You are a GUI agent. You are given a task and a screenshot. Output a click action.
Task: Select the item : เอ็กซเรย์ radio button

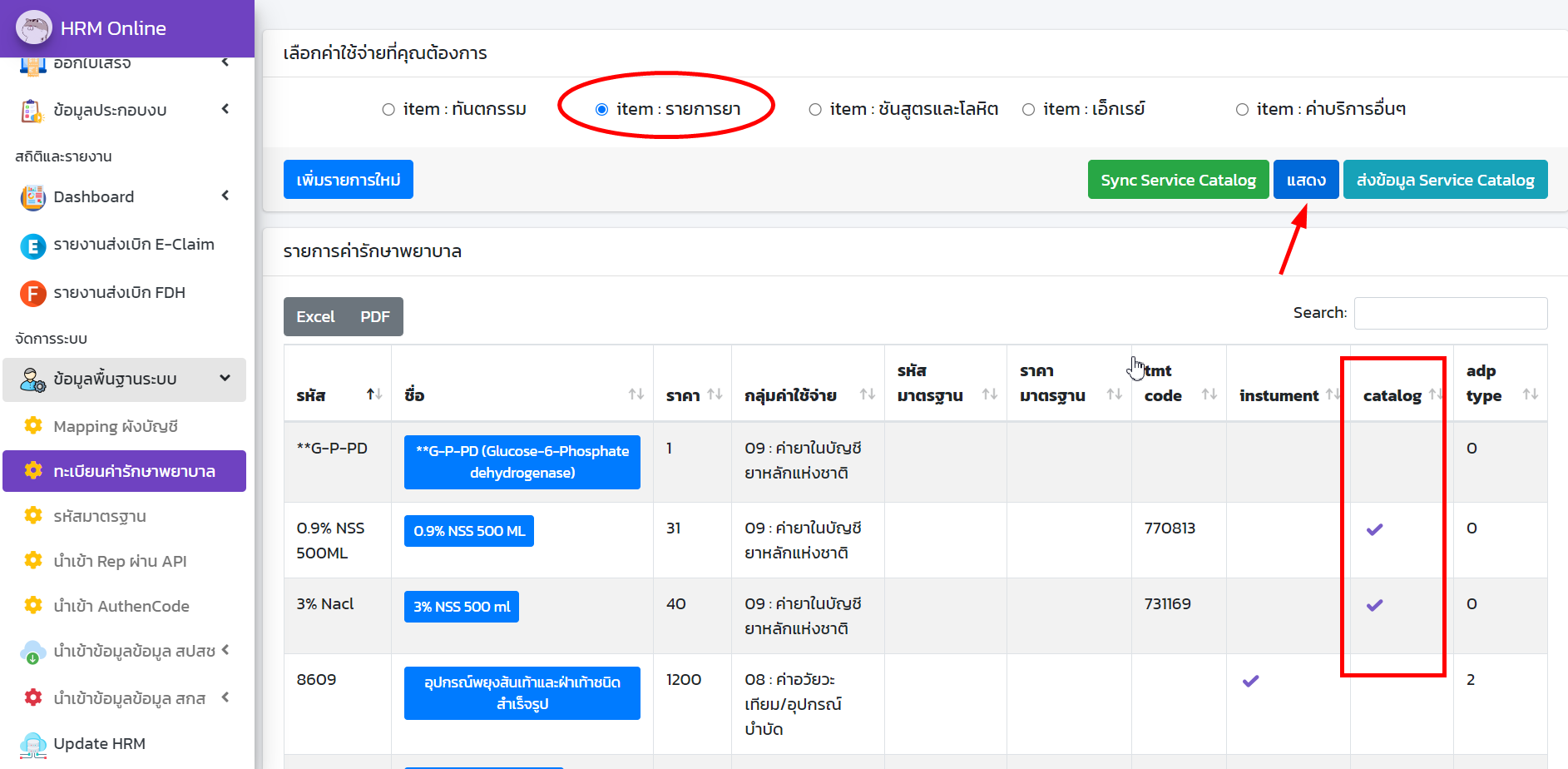pyautogui.click(x=1028, y=108)
